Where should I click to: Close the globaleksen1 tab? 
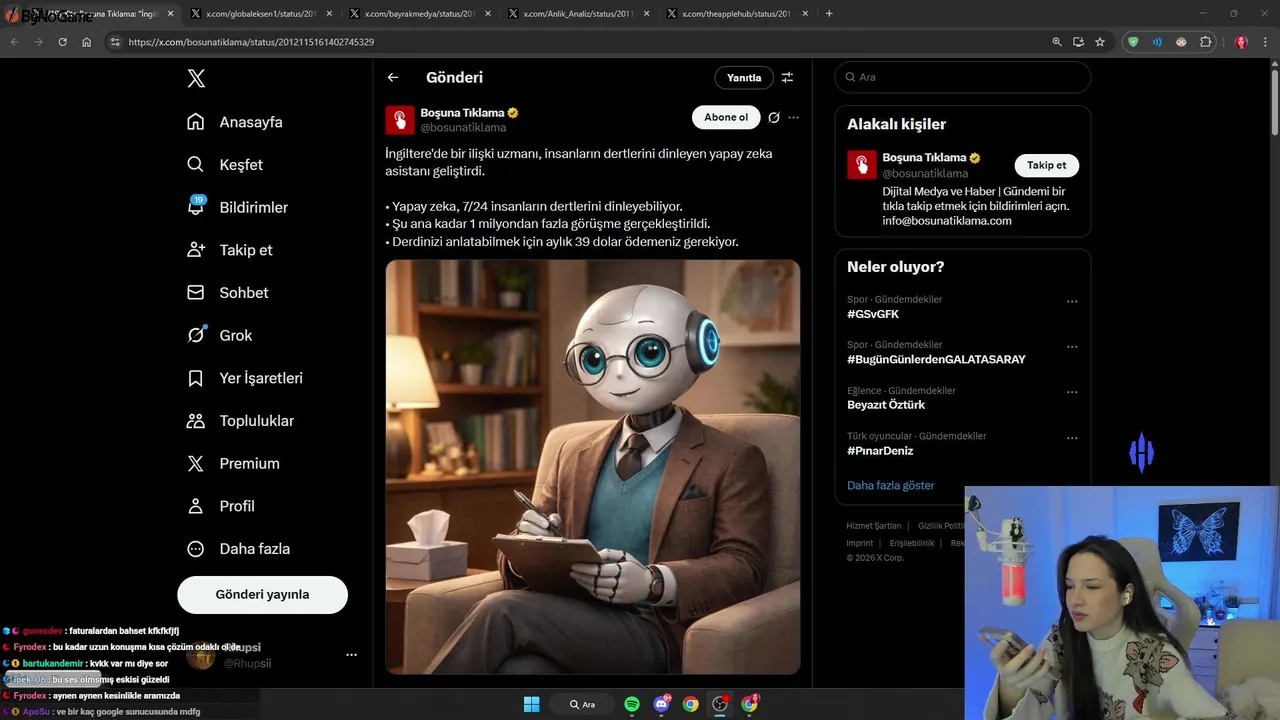pyautogui.click(x=329, y=14)
